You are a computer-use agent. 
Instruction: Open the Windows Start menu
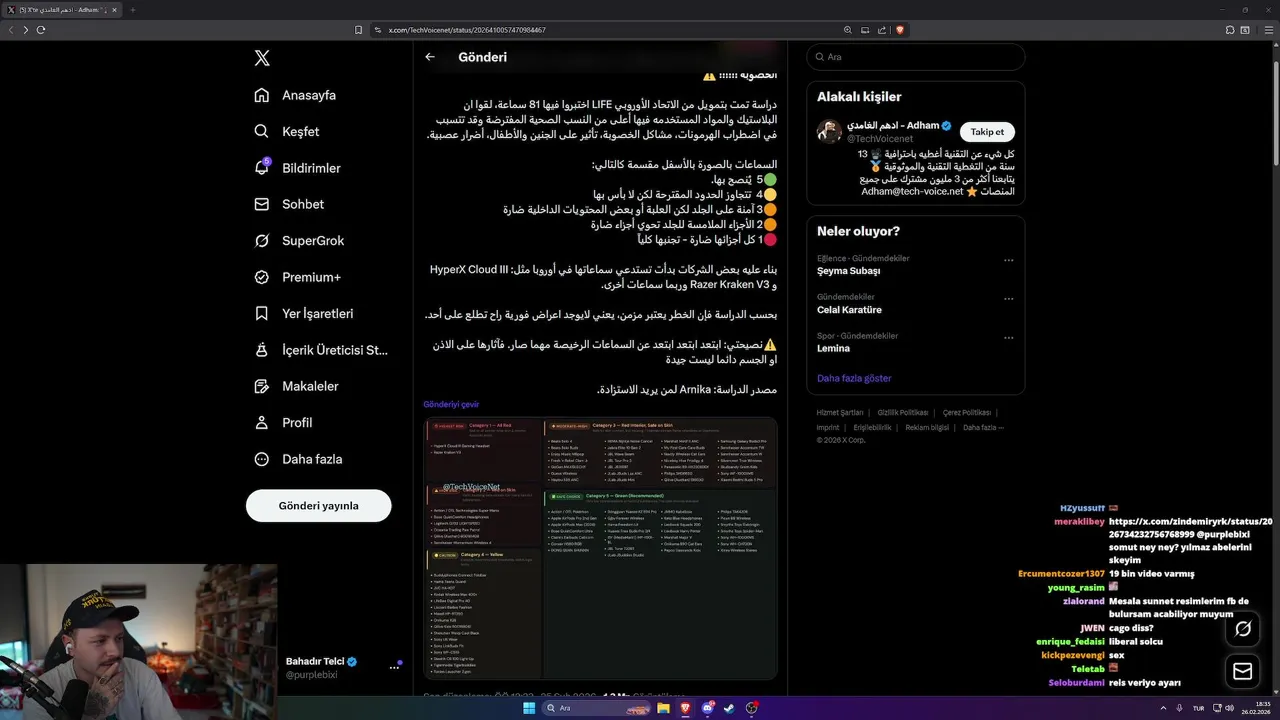pos(529,708)
